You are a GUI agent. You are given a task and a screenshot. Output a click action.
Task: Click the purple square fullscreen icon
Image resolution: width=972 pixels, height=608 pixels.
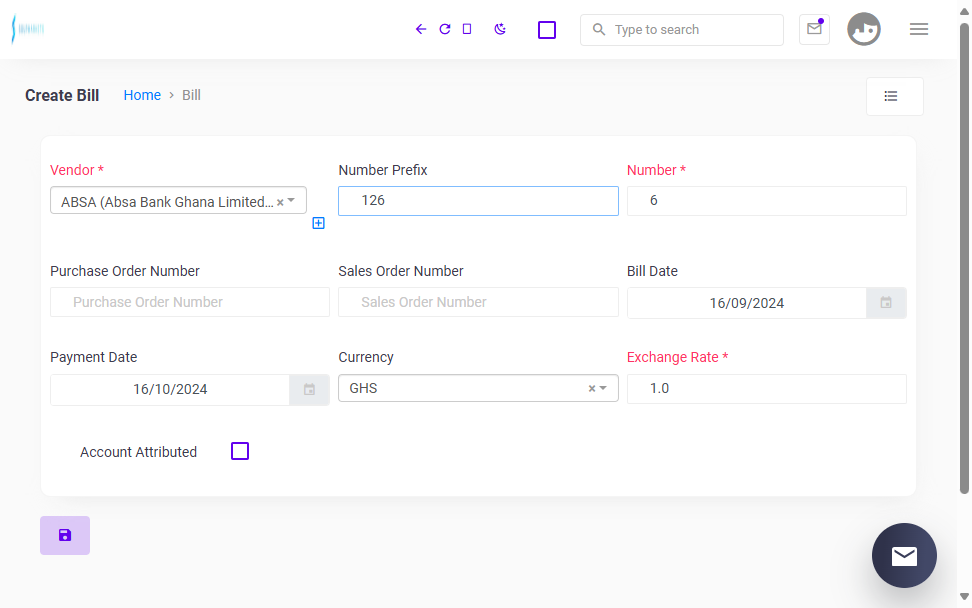click(547, 30)
